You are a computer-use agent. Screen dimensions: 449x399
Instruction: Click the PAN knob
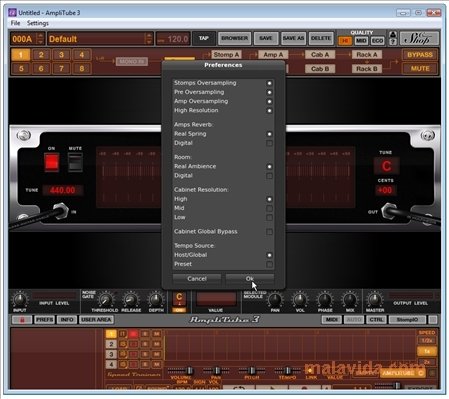coord(275,299)
